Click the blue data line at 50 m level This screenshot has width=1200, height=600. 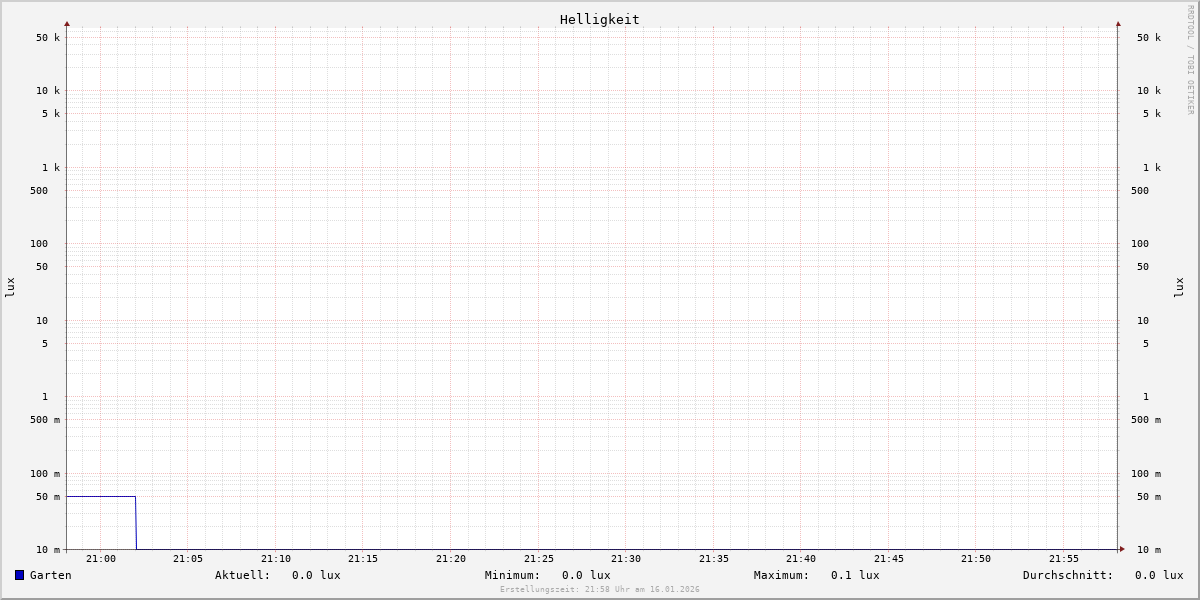[x=100, y=496]
